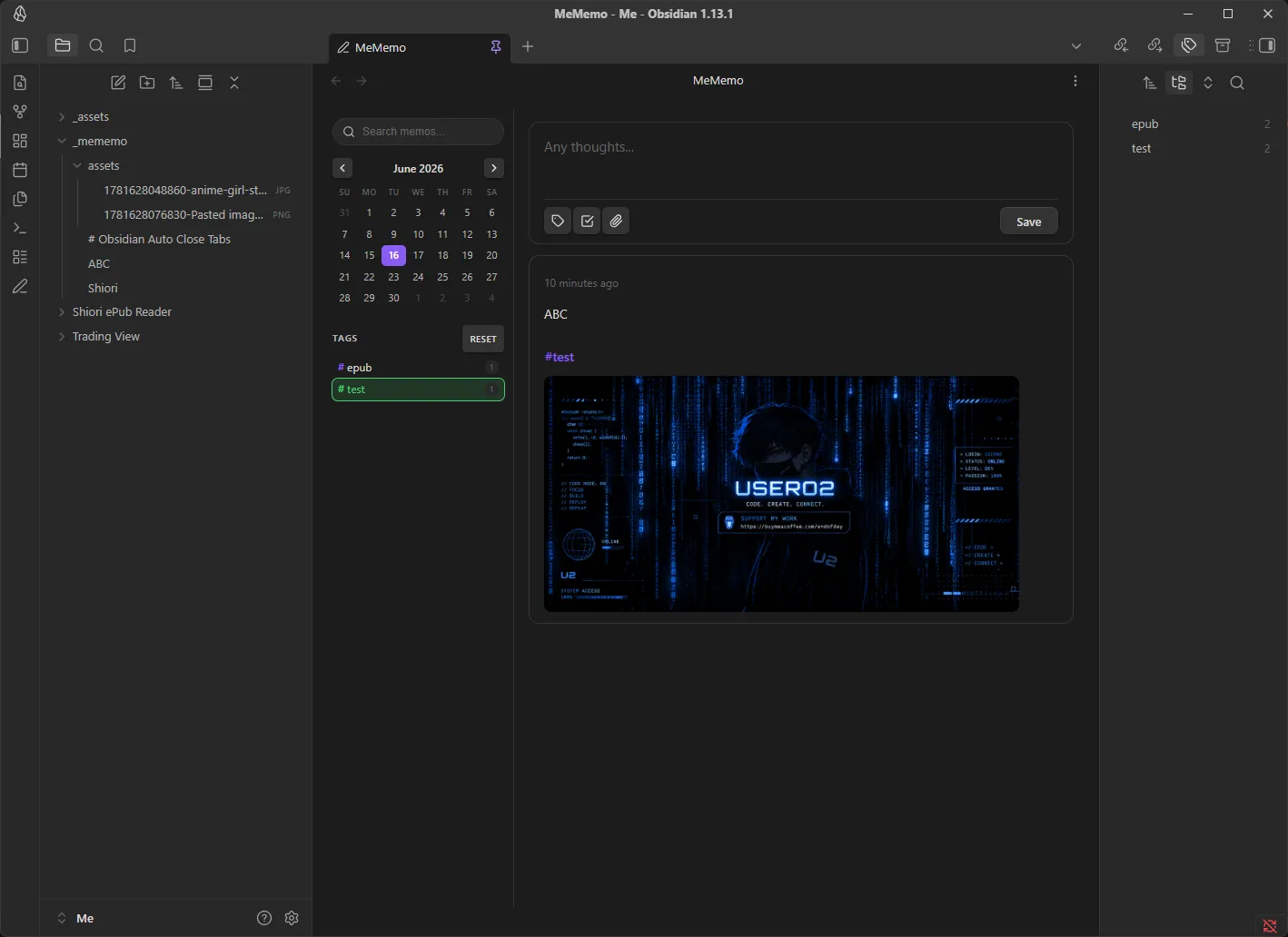Select June 16 in the calendar
This screenshot has height=937, width=1288.
(x=393, y=255)
